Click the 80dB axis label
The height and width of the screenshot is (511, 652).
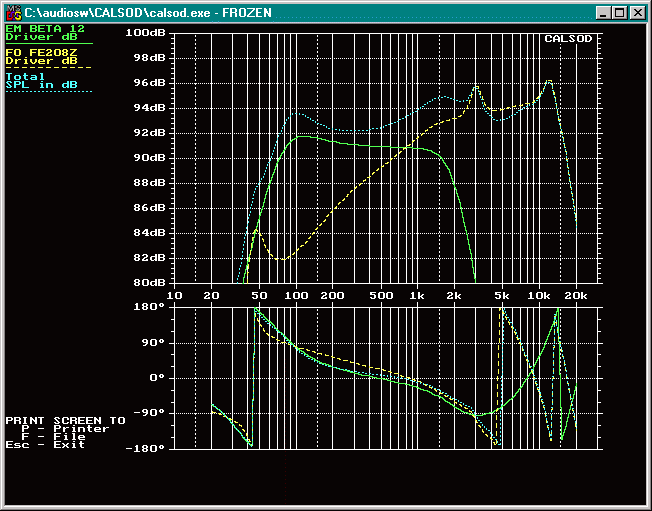click(x=149, y=282)
